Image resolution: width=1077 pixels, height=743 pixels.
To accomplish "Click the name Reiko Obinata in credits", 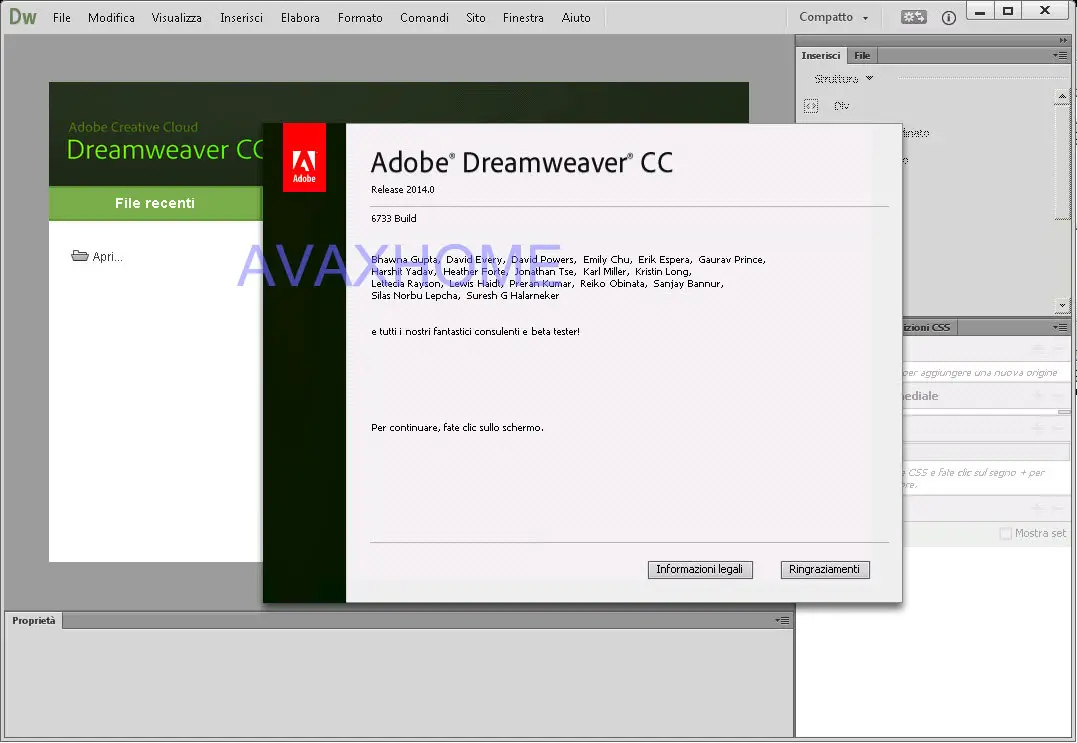I will pos(613,284).
